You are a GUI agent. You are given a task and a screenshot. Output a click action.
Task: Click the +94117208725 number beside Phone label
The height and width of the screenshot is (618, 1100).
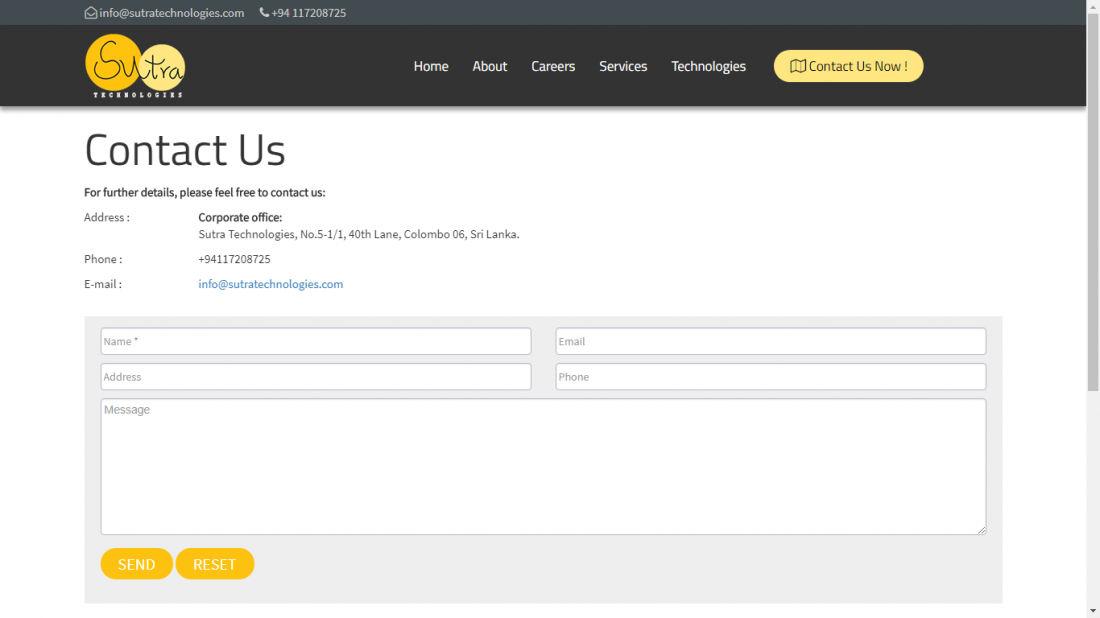pyautogui.click(x=234, y=259)
